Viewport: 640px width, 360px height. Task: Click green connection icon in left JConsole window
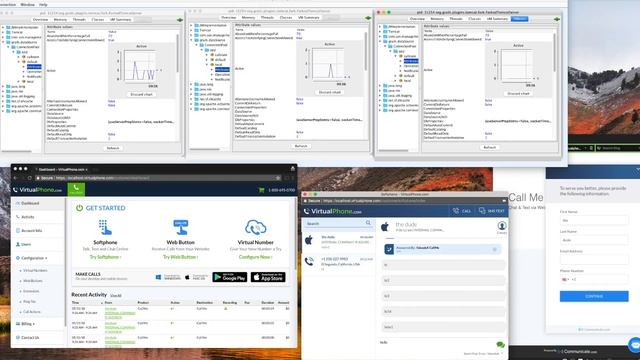click(180, 20)
